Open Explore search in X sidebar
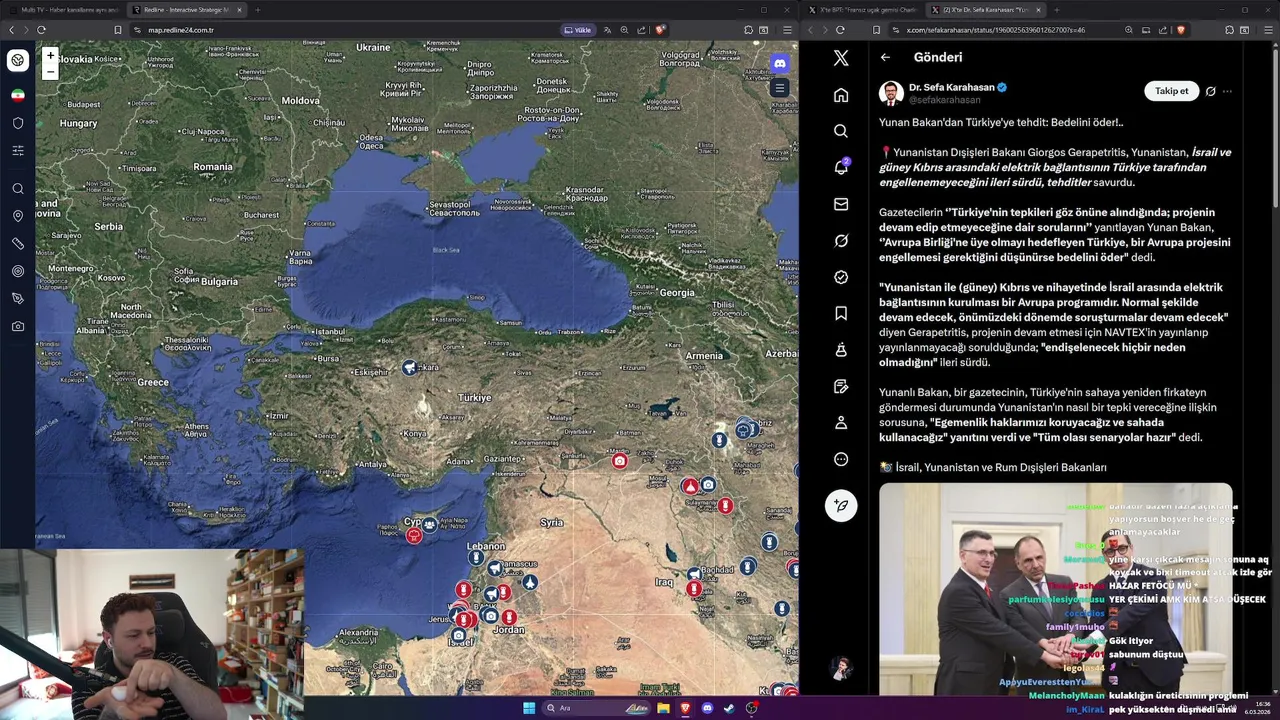Viewport: 1280px width, 720px height. pyautogui.click(x=841, y=131)
